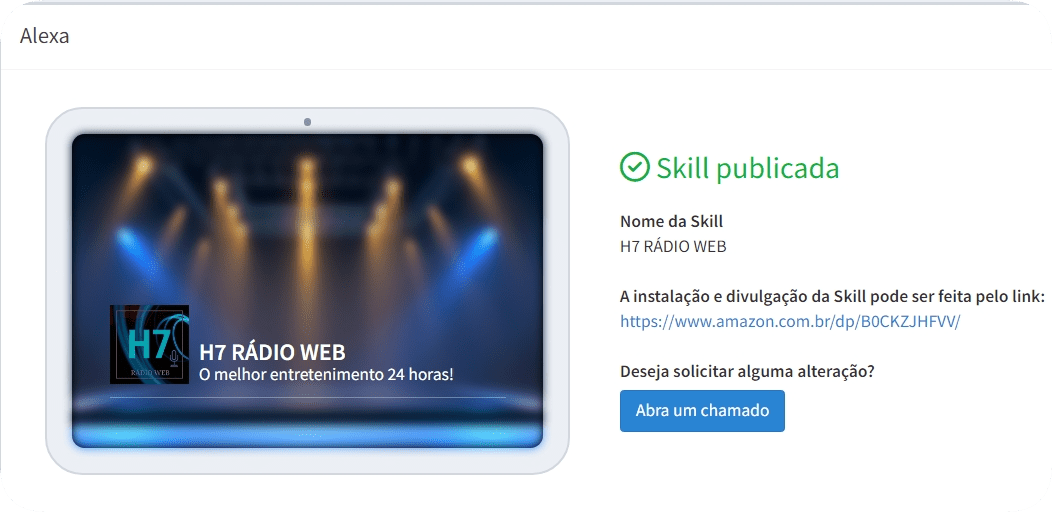Click the glowing blue stage floor in the preview
1052x512 pixels.
[x=307, y=433]
